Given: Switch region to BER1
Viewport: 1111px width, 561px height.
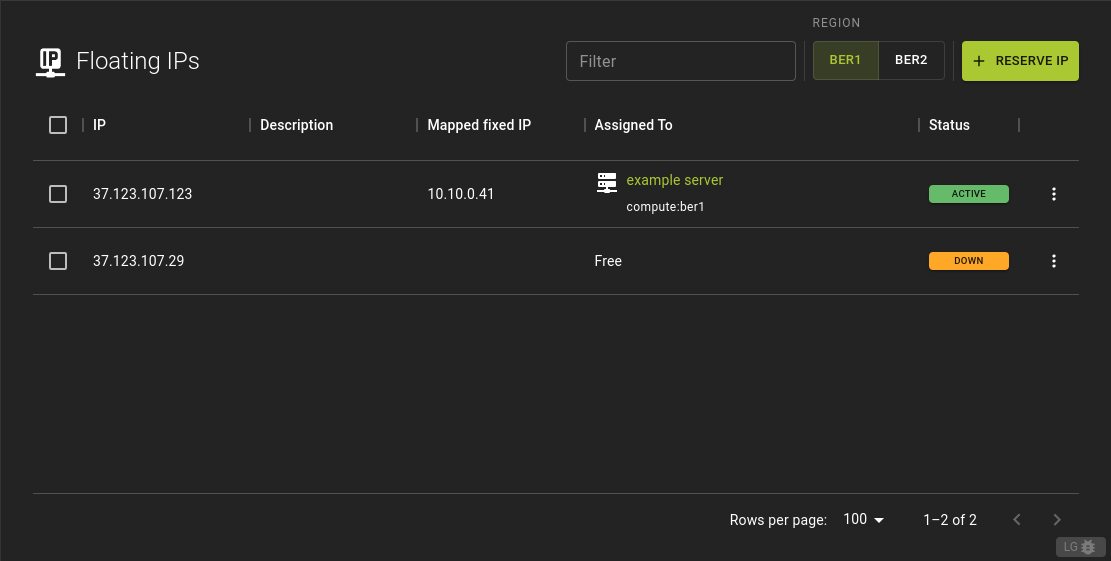Looking at the screenshot, I should pos(845,60).
